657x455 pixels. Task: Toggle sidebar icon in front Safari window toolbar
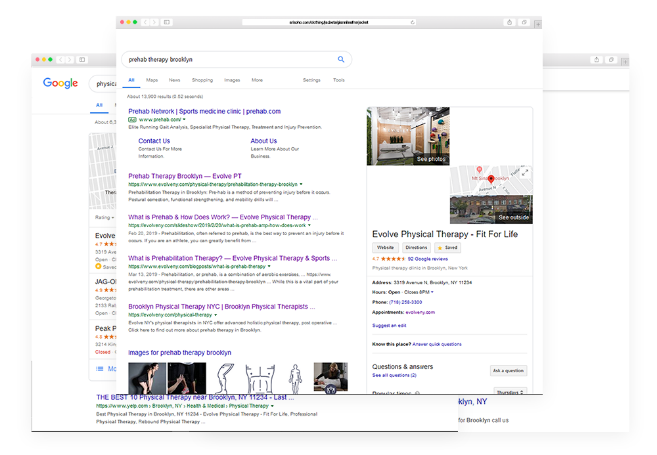[167, 22]
